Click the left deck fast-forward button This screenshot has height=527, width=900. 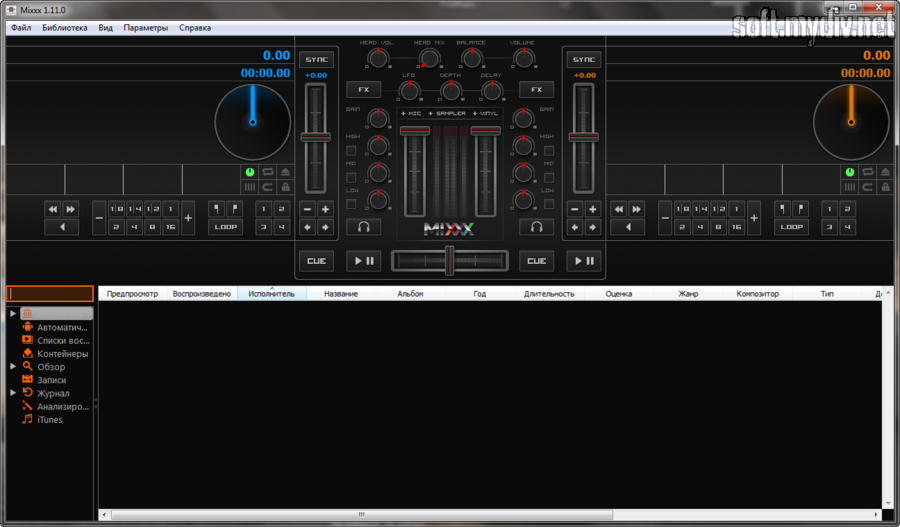point(70,210)
